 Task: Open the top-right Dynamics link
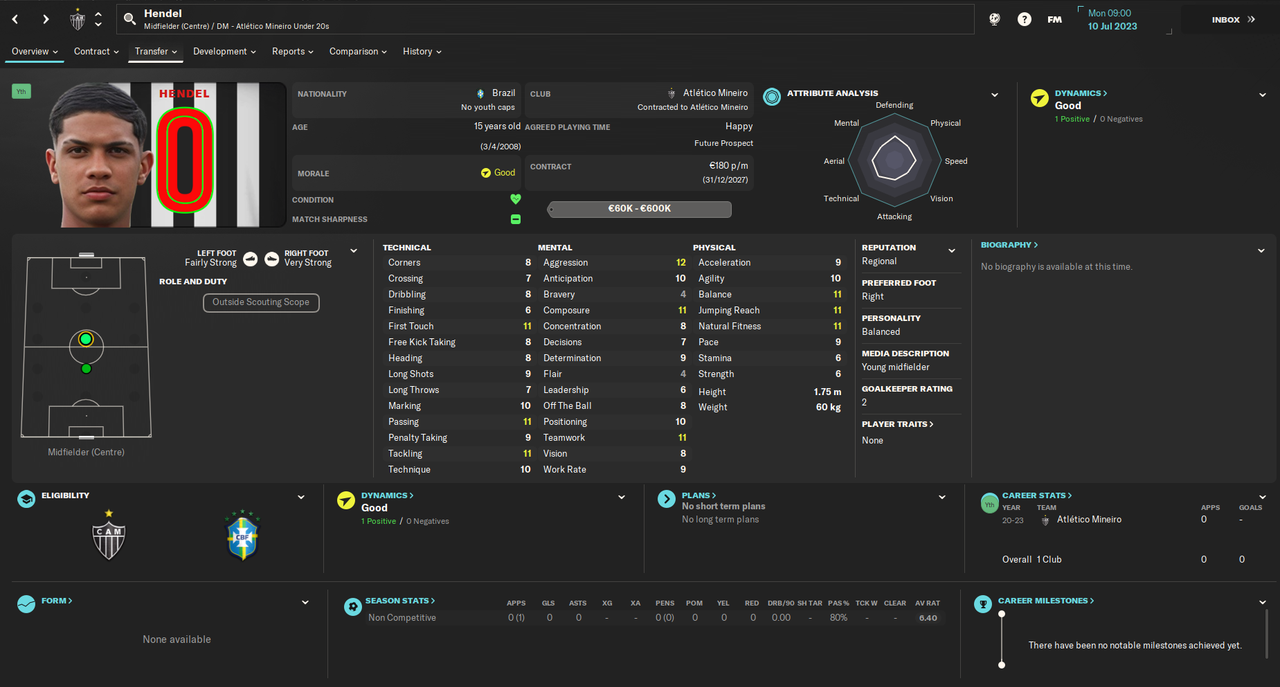[x=1081, y=93]
